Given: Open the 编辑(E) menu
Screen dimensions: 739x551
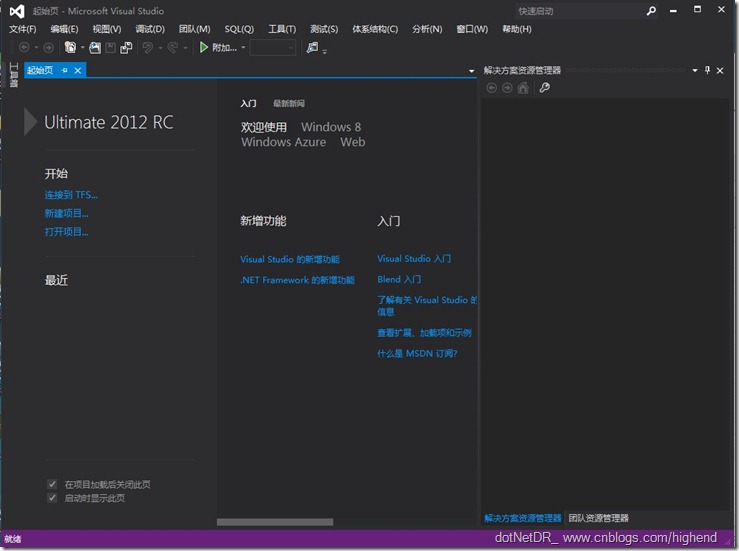Looking at the screenshot, I should click(x=65, y=29).
